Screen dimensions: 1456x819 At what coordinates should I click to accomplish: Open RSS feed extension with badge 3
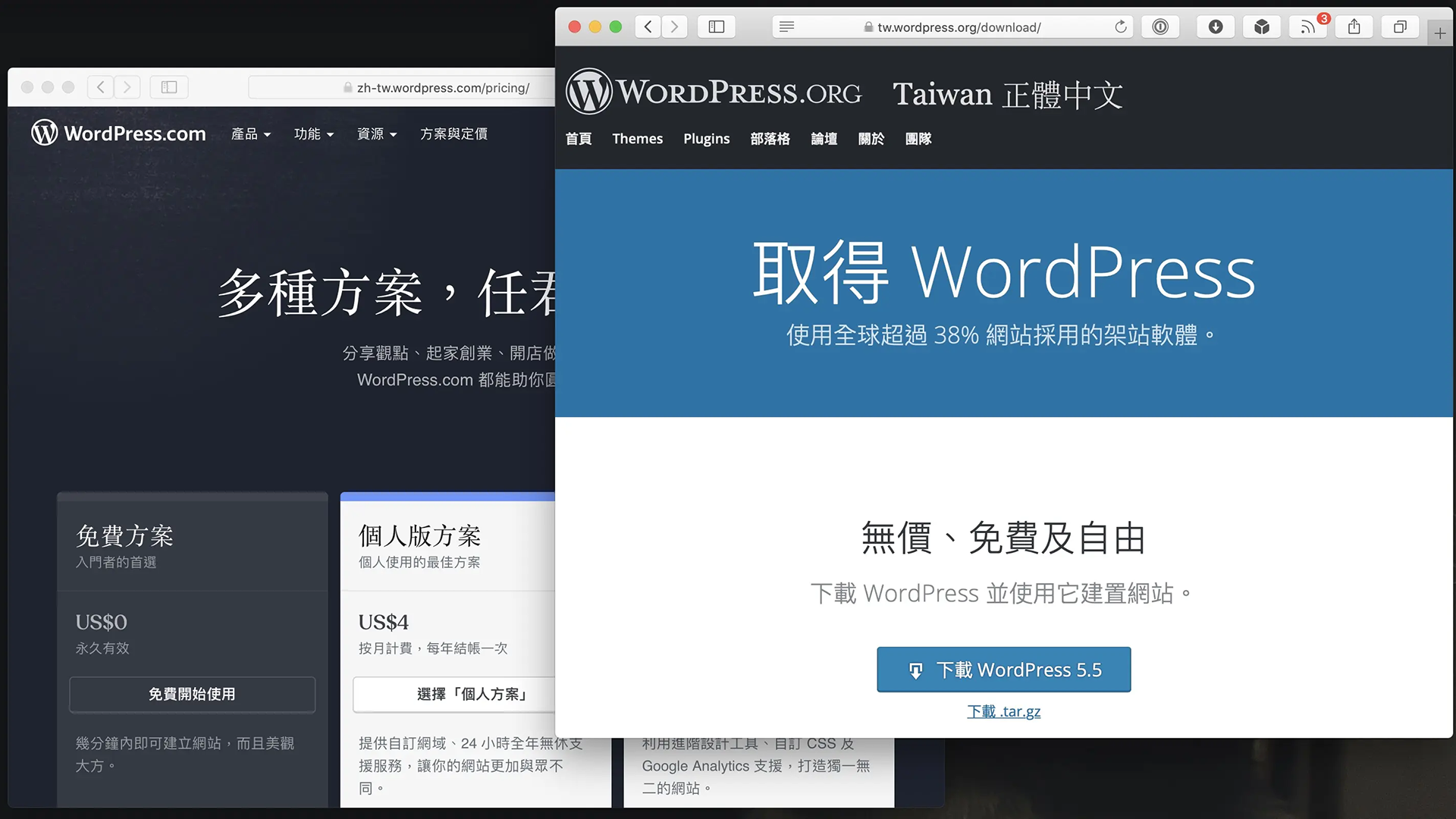click(x=1308, y=27)
